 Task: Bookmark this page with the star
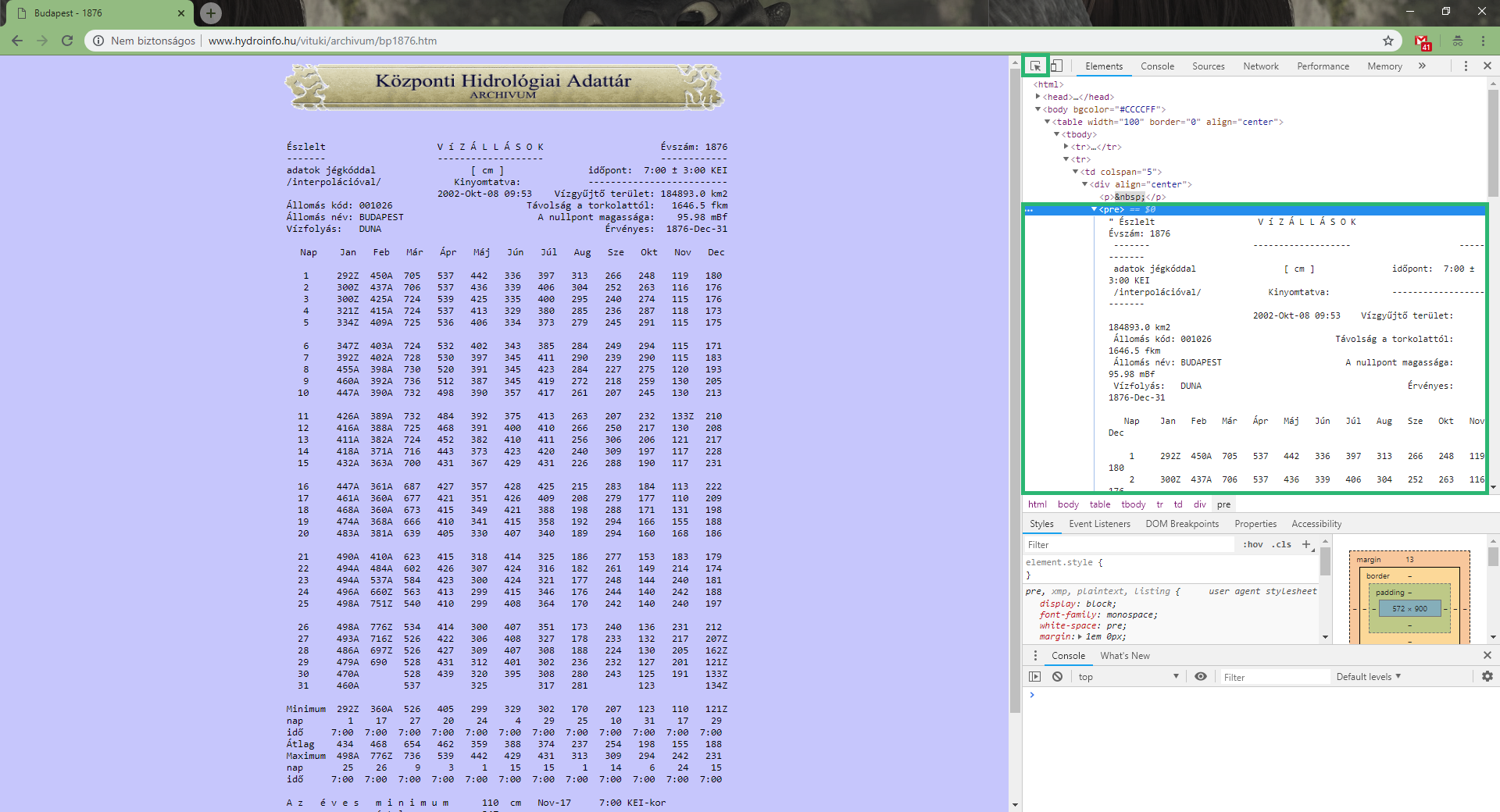(x=1388, y=41)
